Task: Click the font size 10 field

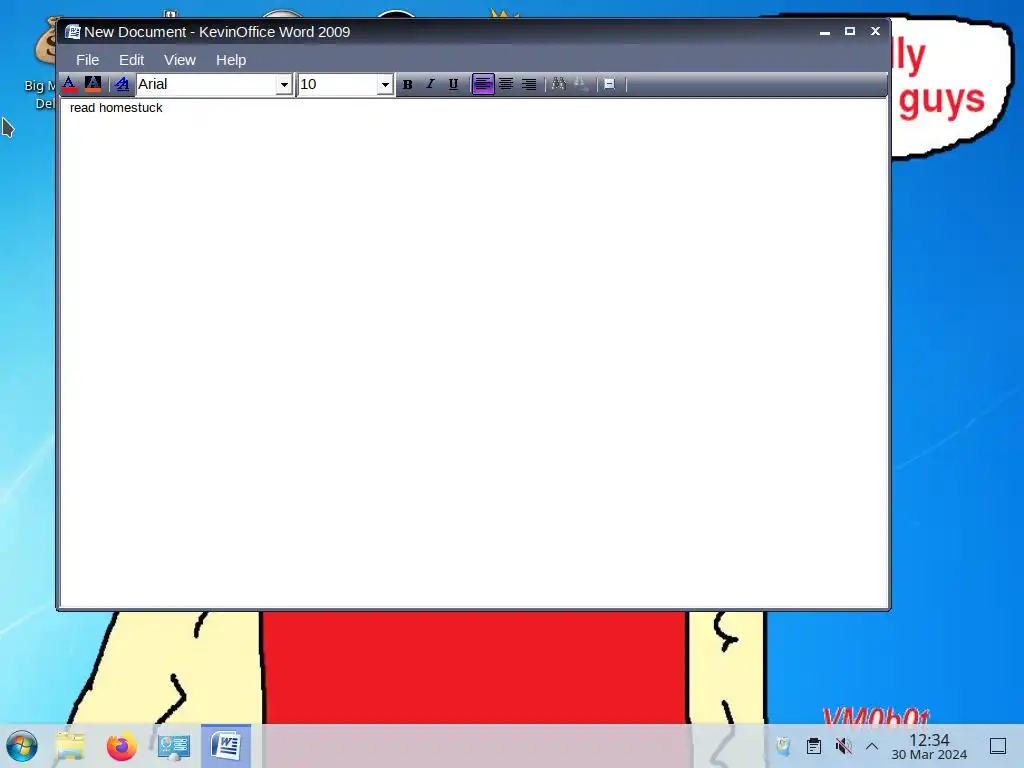Action: 338,84
